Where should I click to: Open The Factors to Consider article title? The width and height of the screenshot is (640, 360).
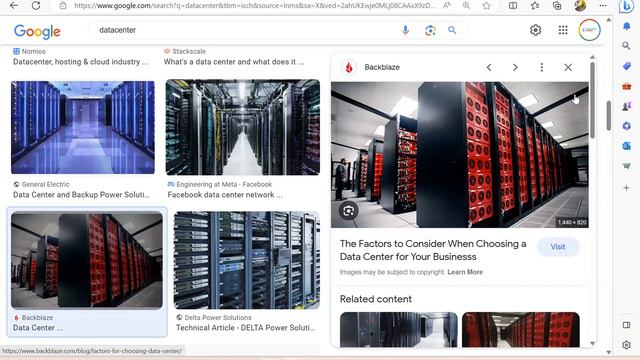click(433, 250)
